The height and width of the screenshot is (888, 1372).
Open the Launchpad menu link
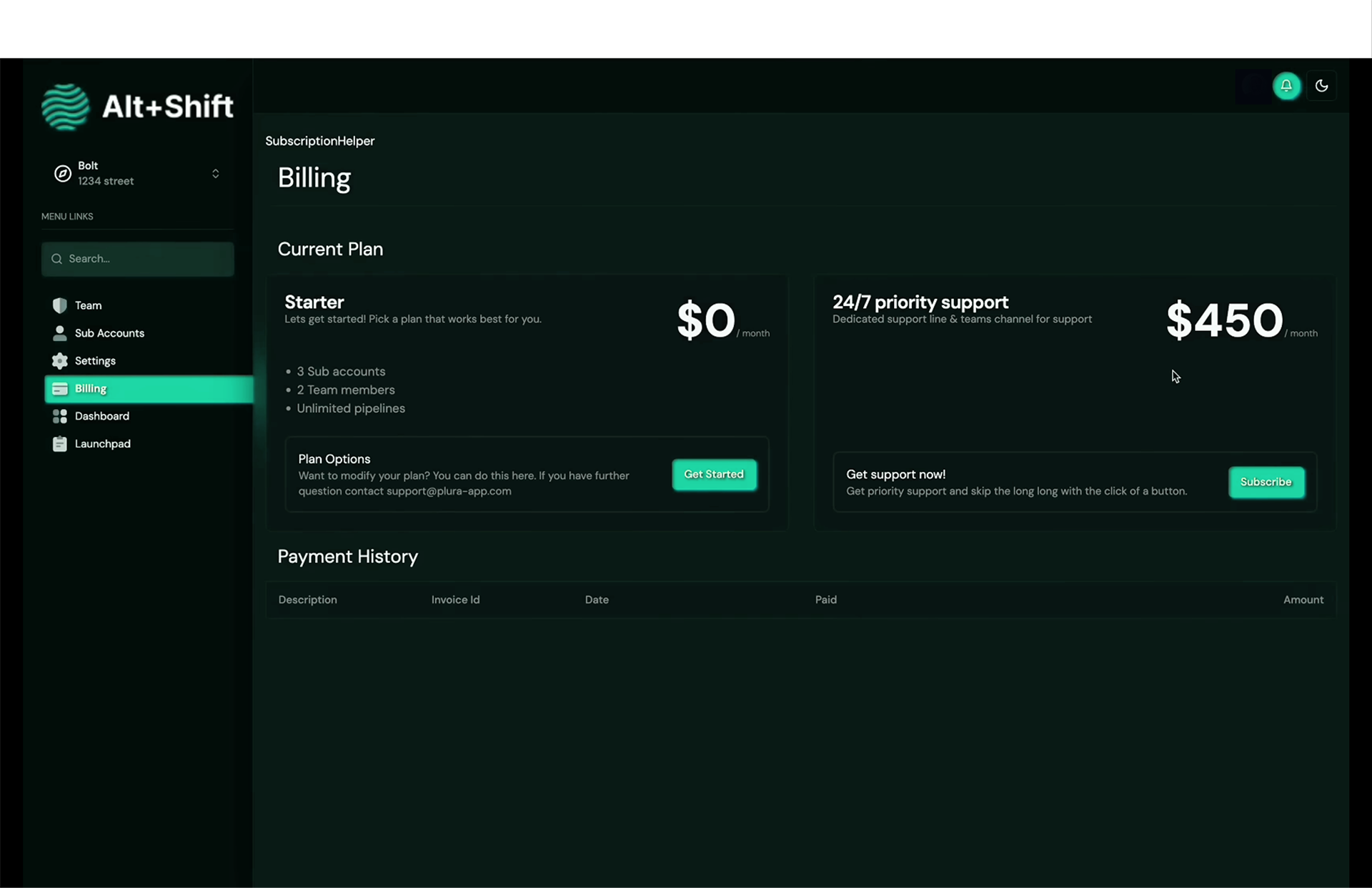coord(103,444)
